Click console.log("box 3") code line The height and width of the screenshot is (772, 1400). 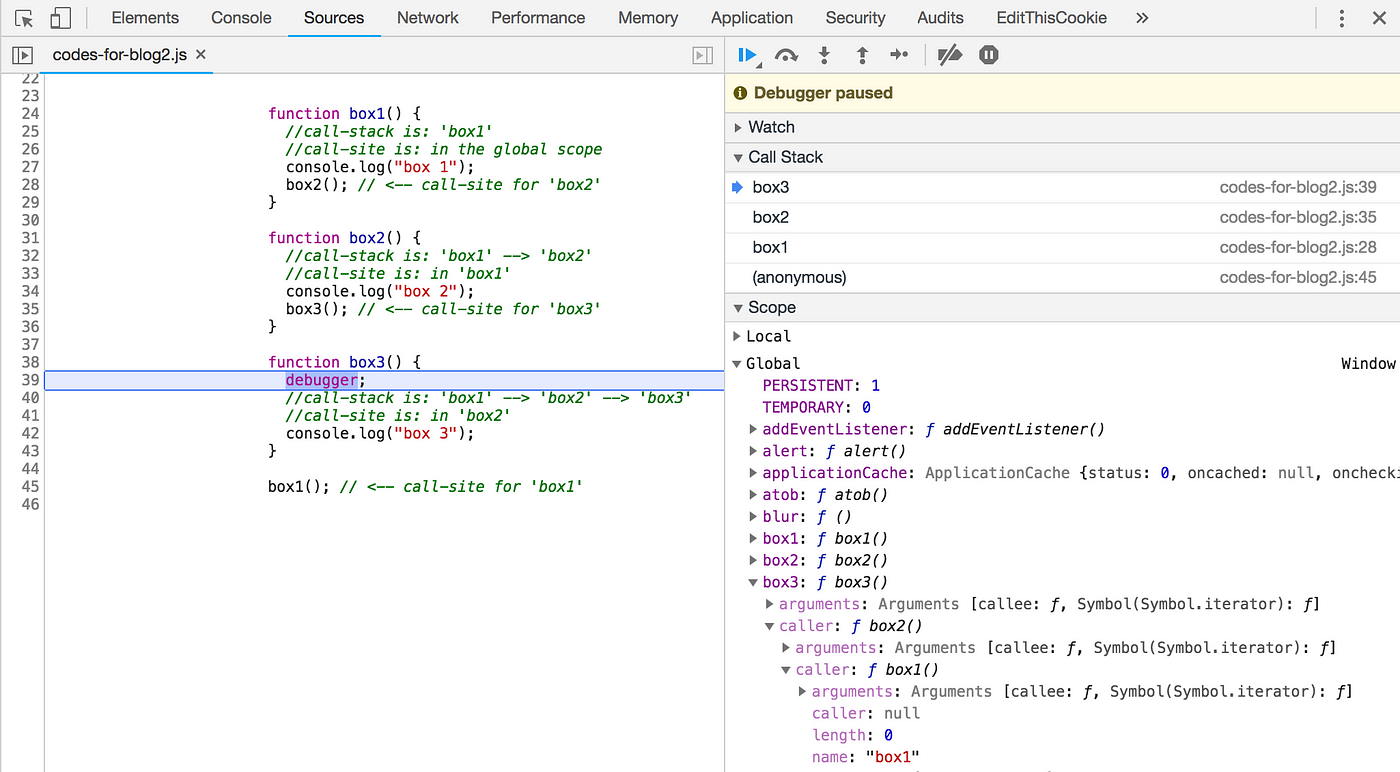[x=380, y=434]
